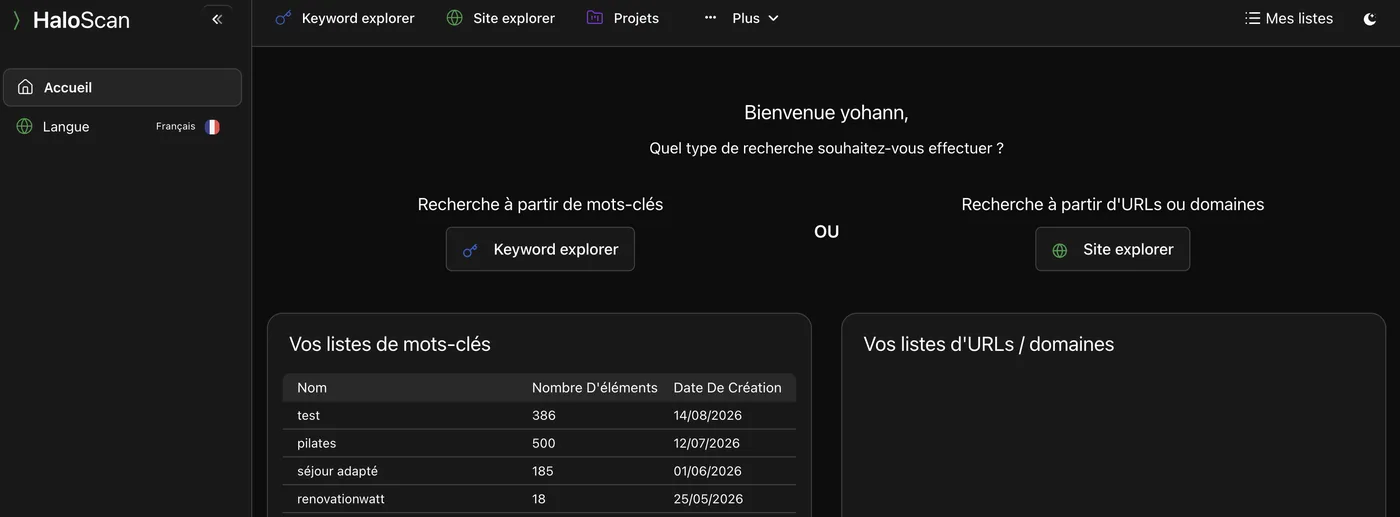Viewport: 1400px width, 517px height.
Task: Sort by the Nom column header
Action: [312, 388]
